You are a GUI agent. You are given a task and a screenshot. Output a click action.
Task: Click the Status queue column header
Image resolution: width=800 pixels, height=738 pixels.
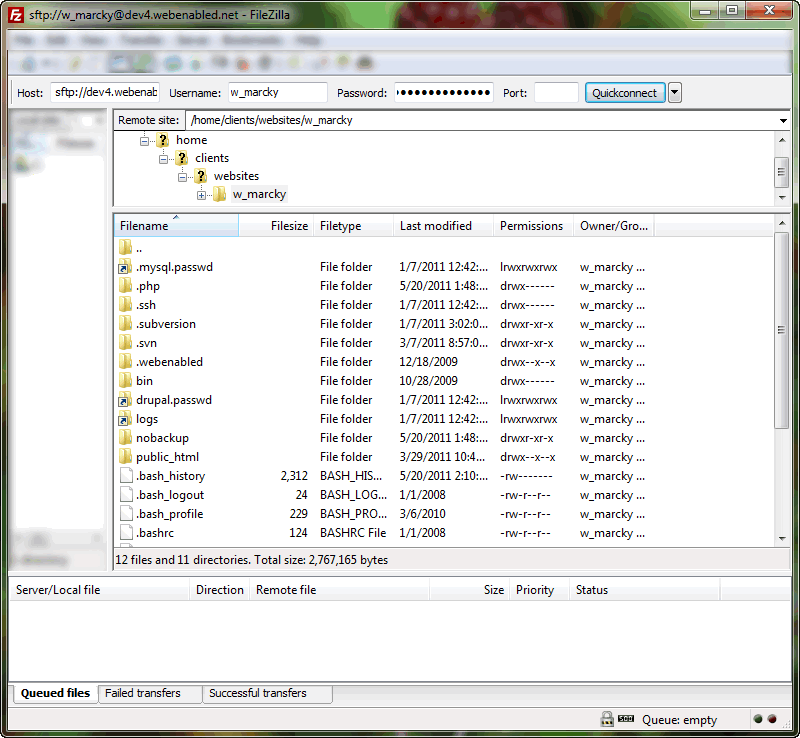tap(644, 589)
